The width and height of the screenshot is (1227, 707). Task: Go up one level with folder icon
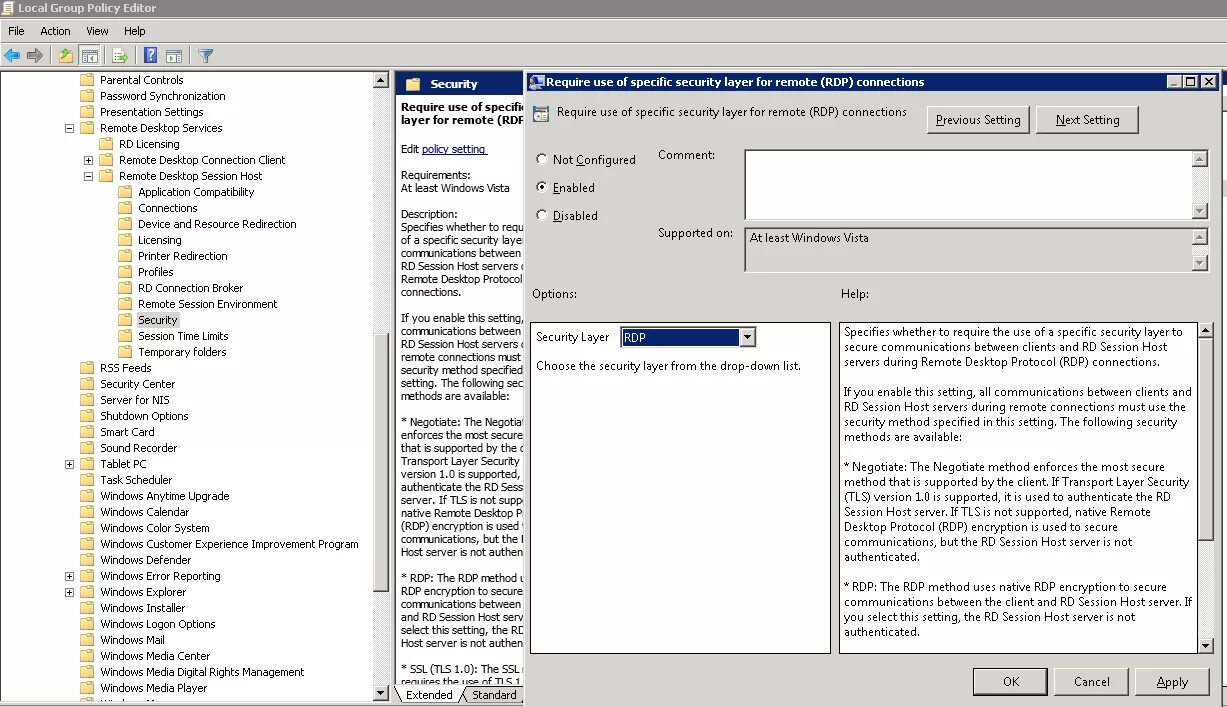pyautogui.click(x=66, y=56)
